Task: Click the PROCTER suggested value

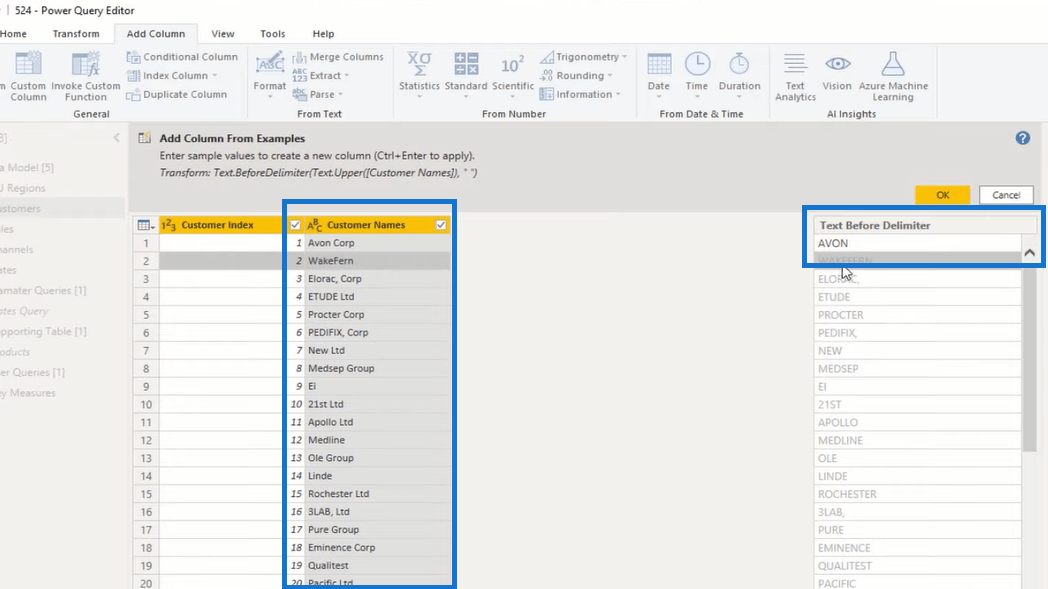Action: click(x=918, y=315)
